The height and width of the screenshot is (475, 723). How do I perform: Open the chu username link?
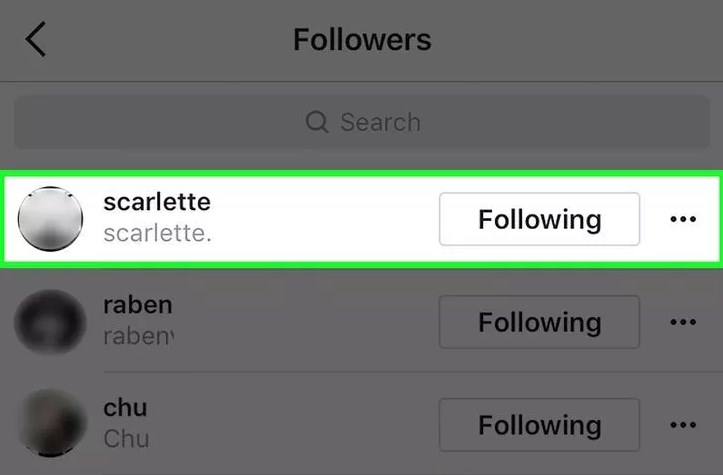point(125,408)
